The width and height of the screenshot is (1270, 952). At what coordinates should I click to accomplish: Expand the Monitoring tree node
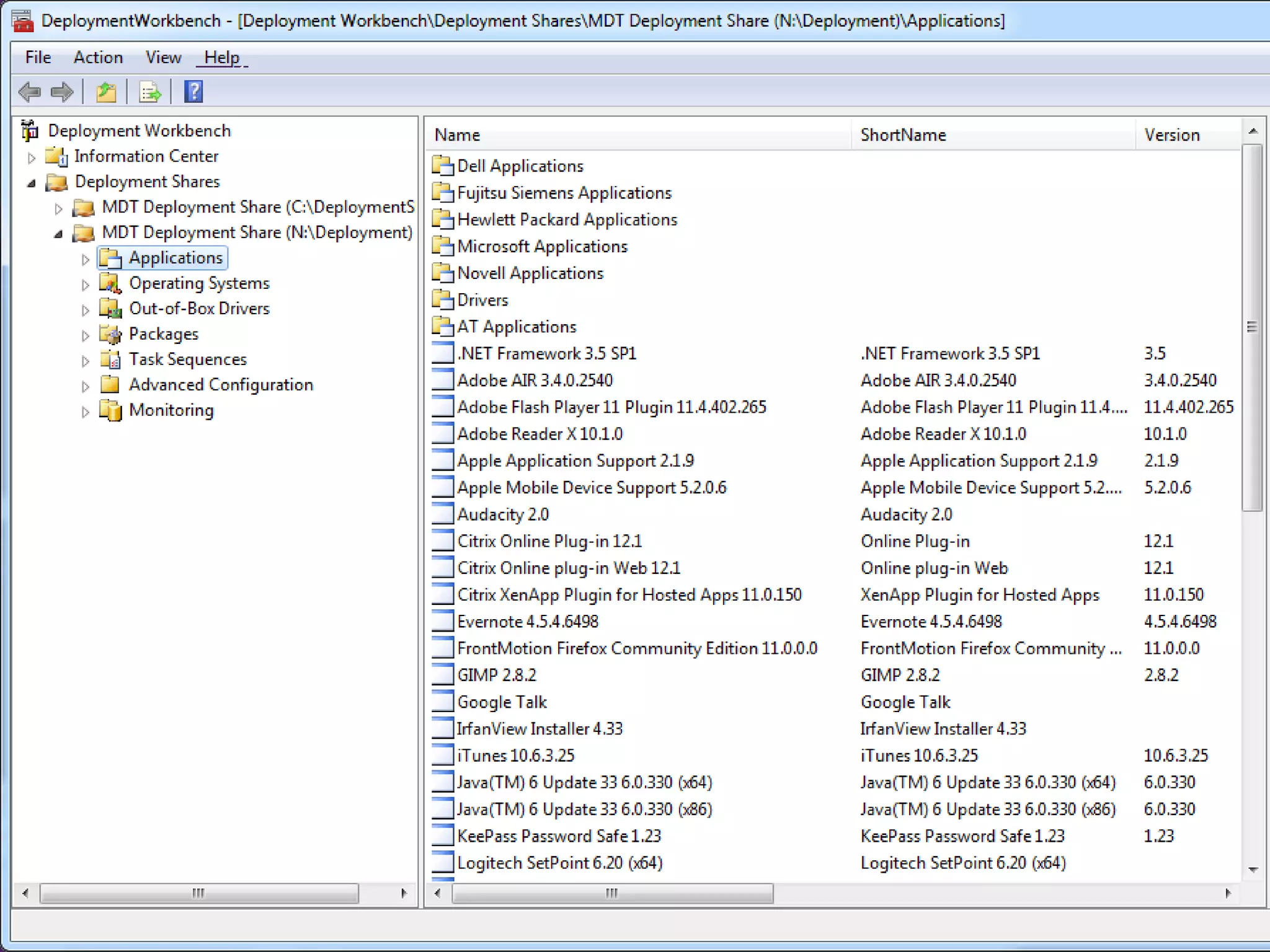click(86, 412)
